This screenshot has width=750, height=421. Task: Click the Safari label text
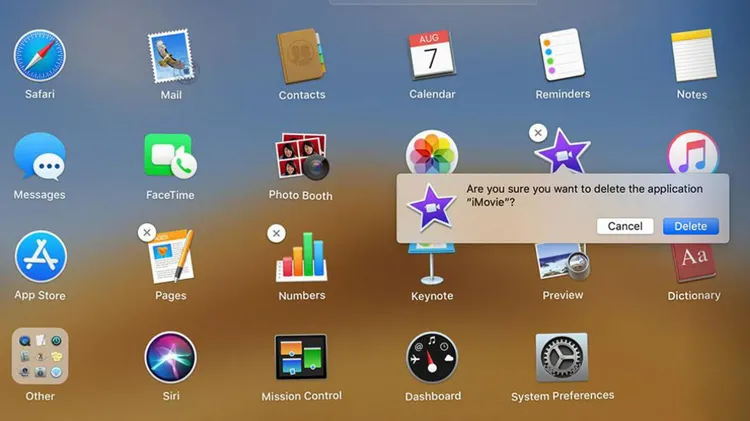40,94
